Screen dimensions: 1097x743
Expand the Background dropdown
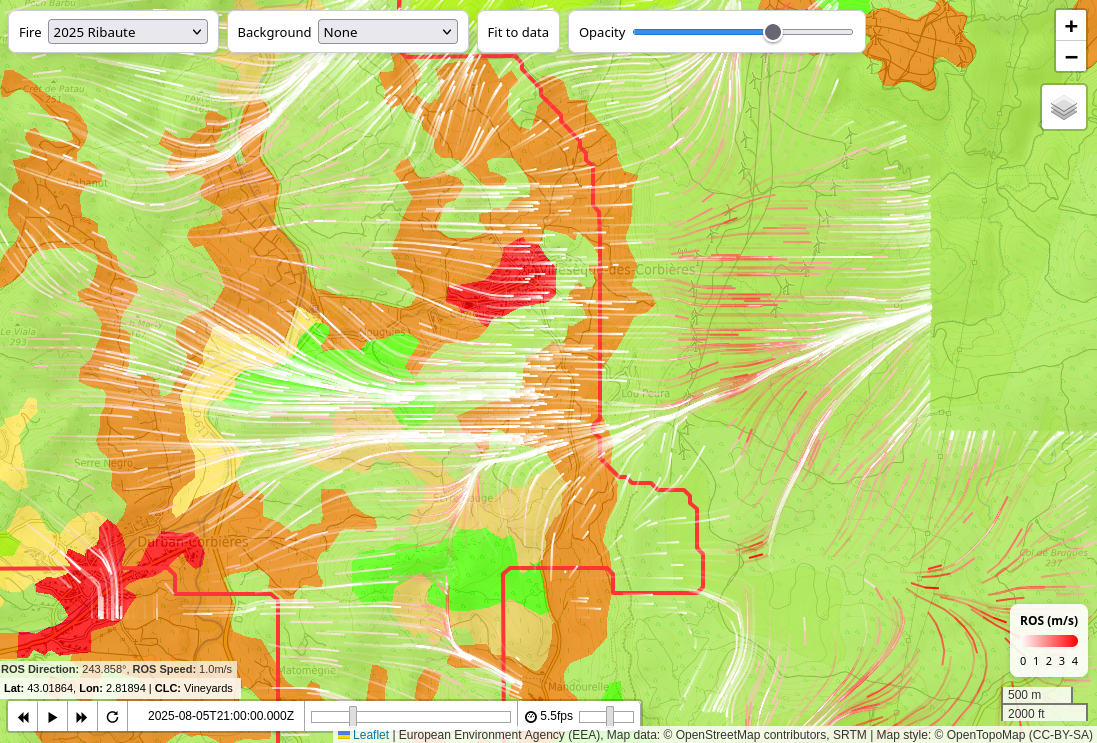pos(387,32)
